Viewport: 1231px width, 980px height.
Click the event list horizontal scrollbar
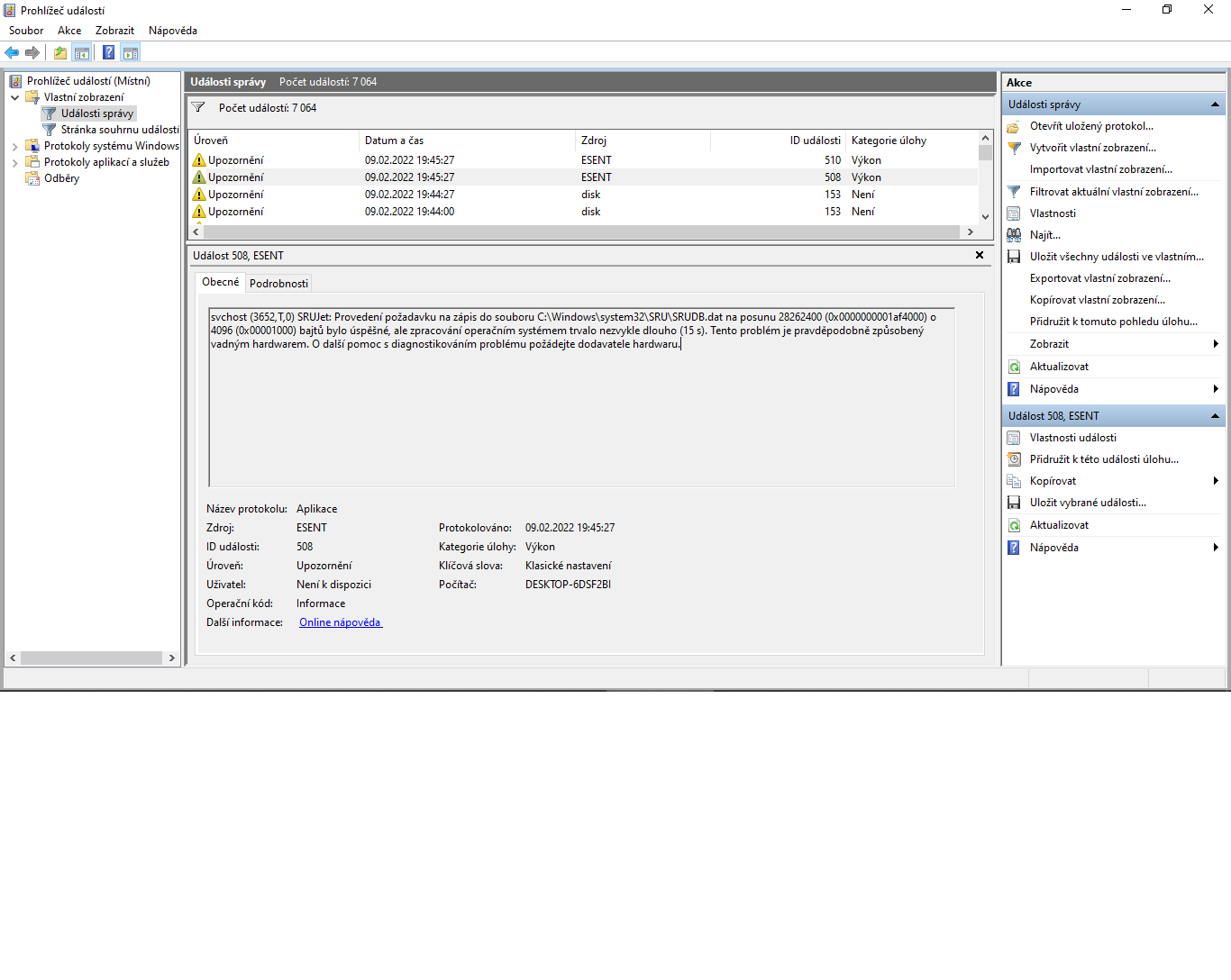coord(583,231)
